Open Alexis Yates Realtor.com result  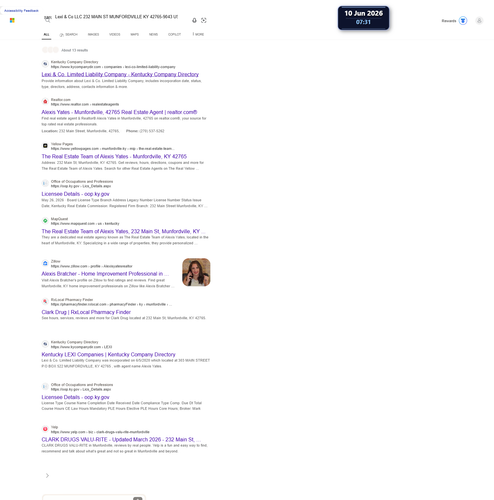(119, 112)
